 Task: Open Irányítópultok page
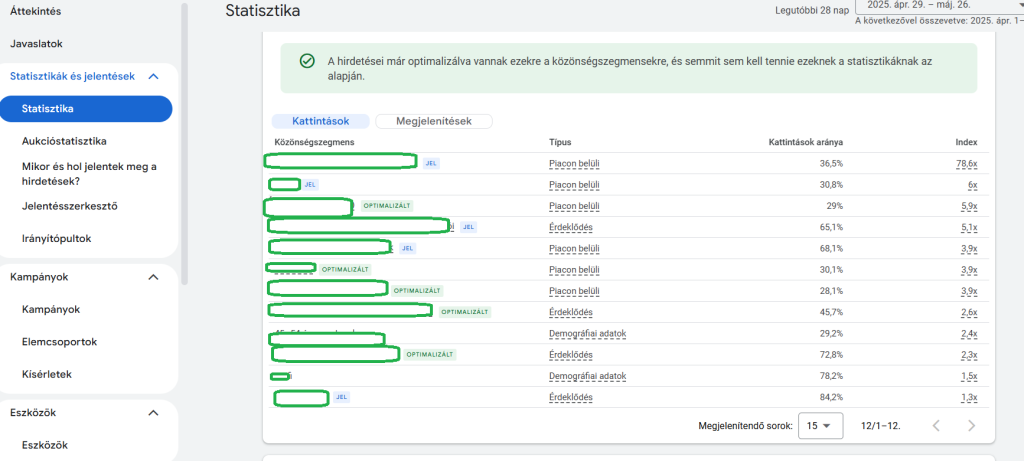pos(57,238)
